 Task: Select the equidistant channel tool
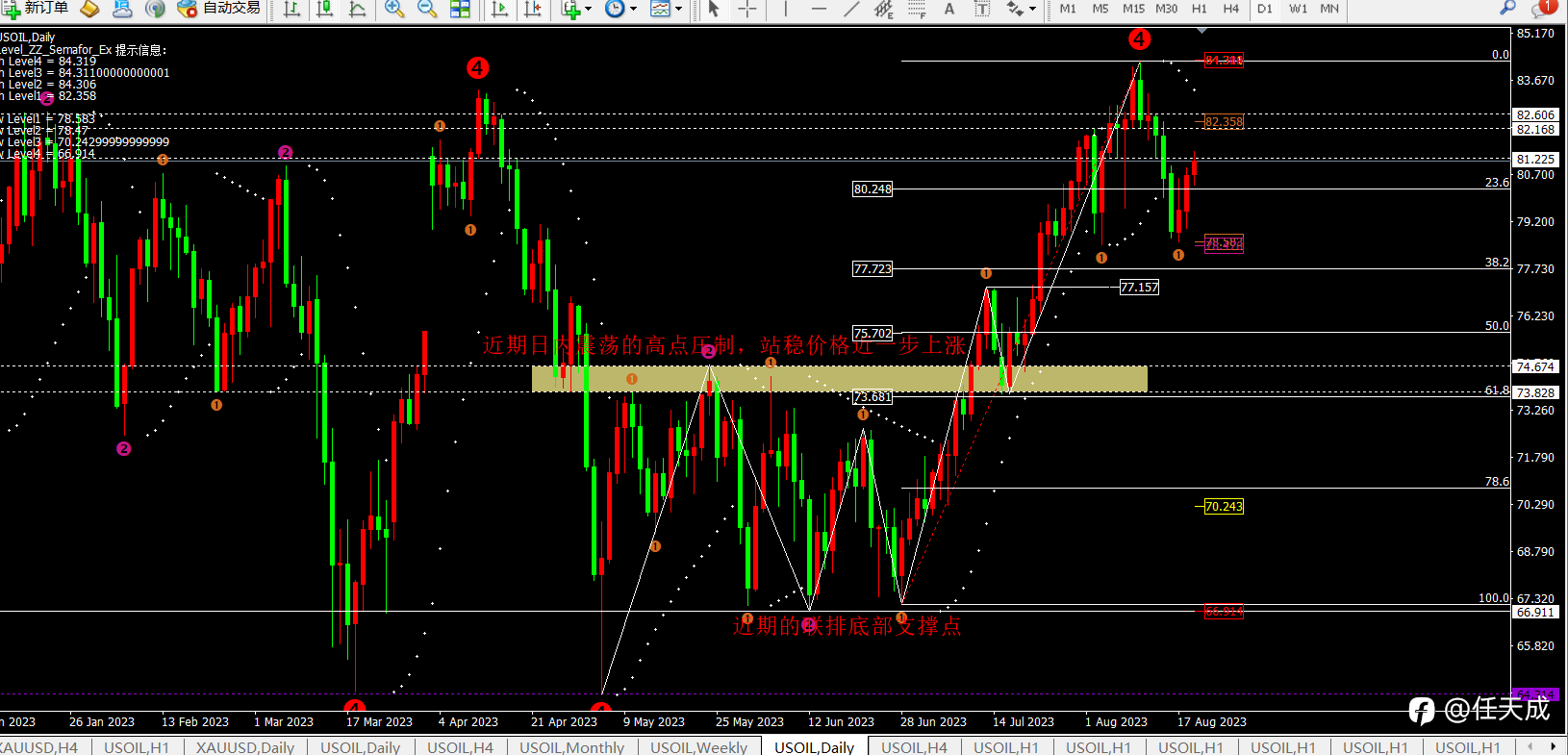coord(884,9)
